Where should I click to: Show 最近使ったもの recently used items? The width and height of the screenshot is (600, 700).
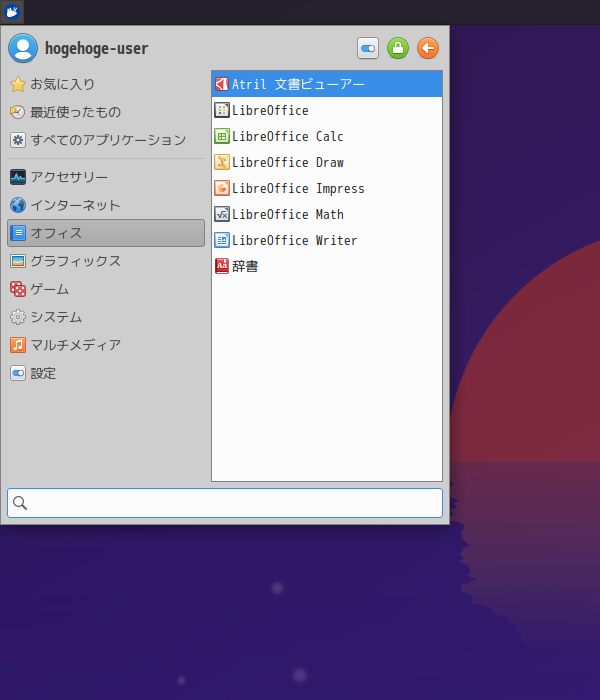click(106, 112)
